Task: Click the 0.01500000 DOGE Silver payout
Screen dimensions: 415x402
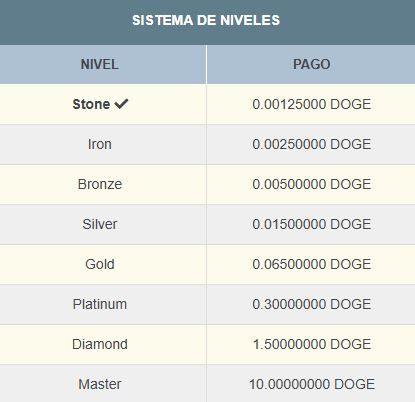Action: pos(312,224)
